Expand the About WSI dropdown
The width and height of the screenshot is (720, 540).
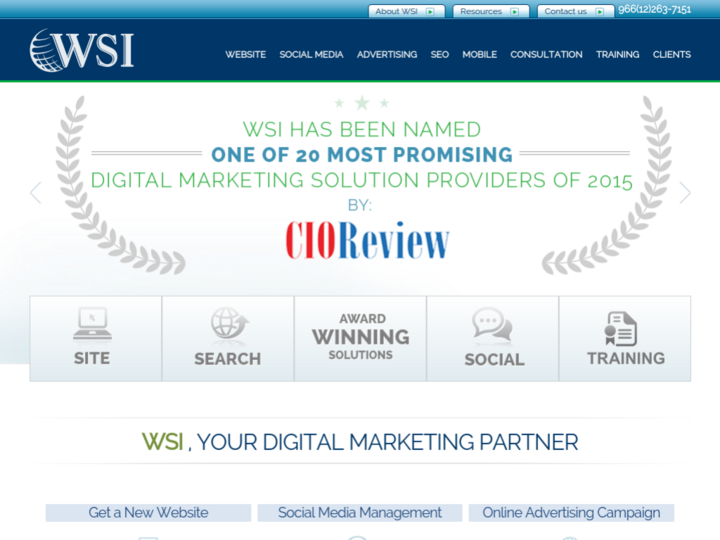(406, 11)
